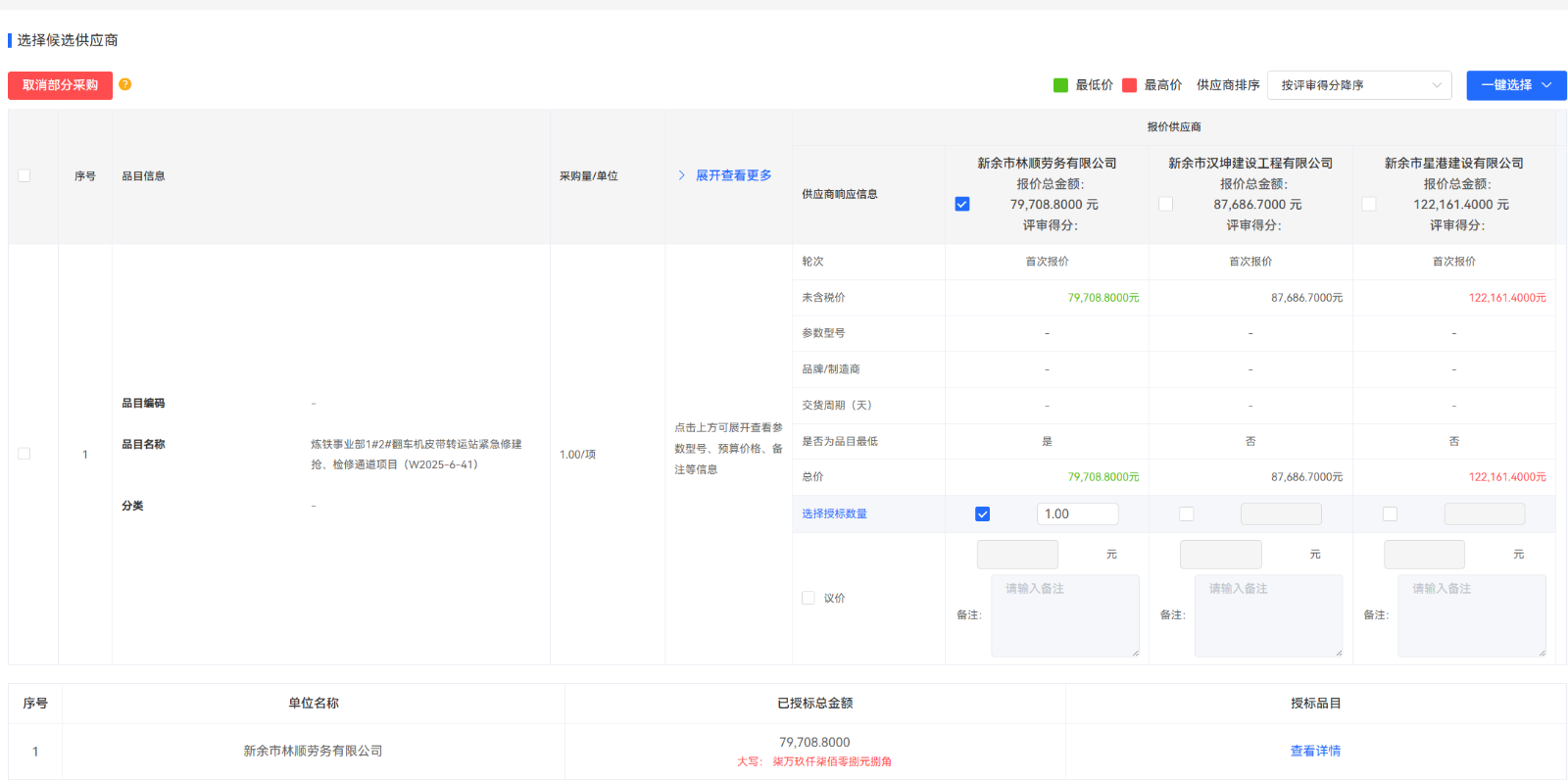Click the 授标品目 column header
The width and height of the screenshot is (1568, 780).
click(1315, 703)
